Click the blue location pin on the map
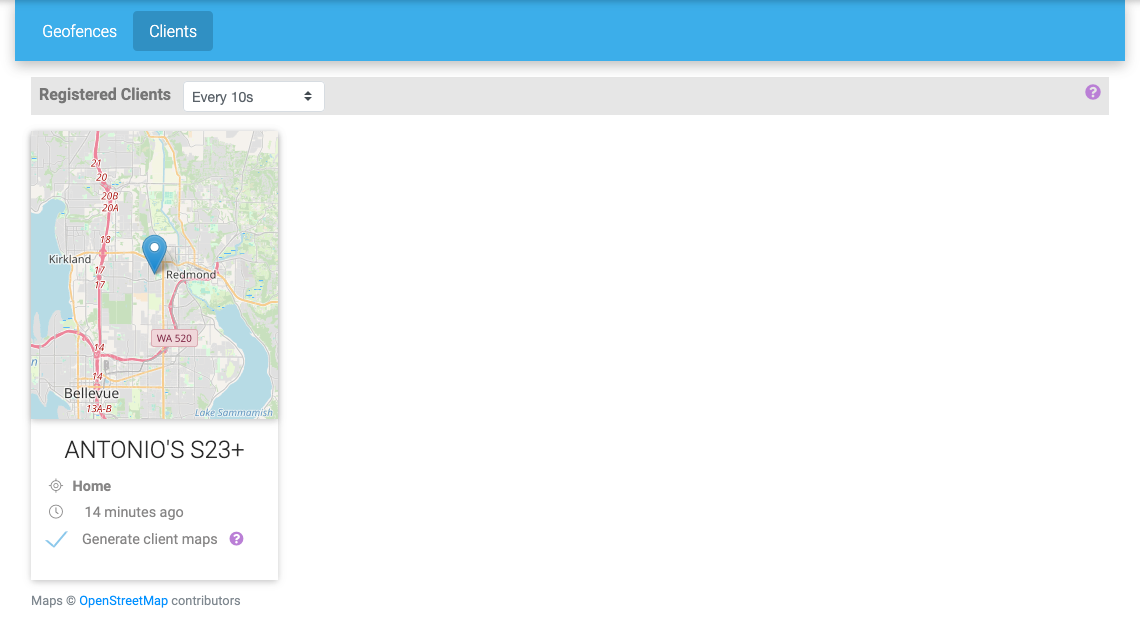Screen dimensions: 1140x627 pos(154,252)
